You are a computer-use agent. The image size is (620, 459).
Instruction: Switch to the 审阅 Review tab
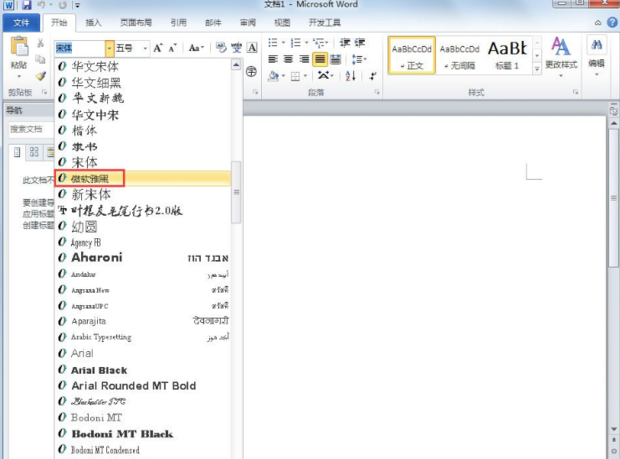click(x=248, y=23)
